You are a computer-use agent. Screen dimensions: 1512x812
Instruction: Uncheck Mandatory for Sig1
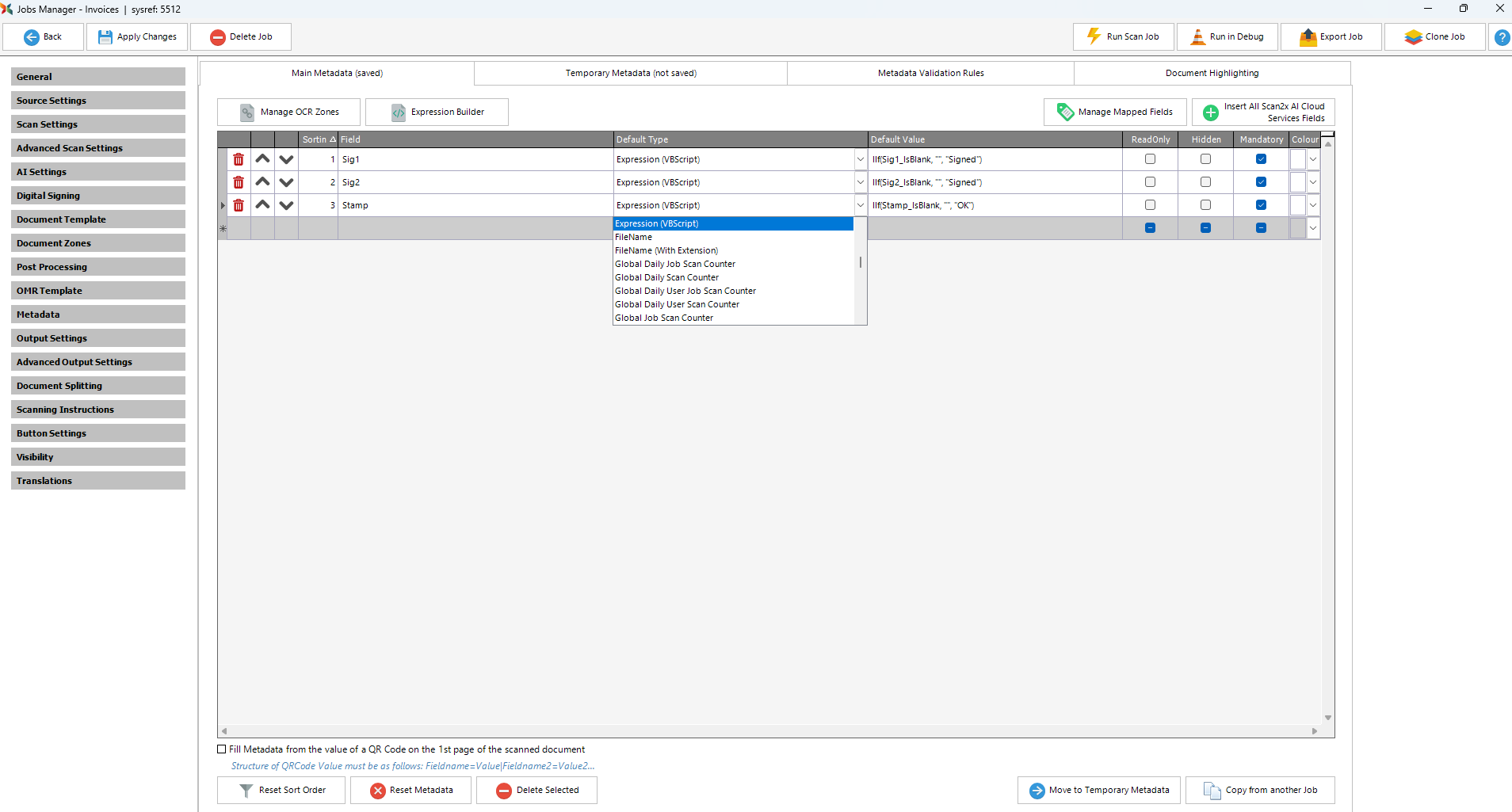(x=1262, y=159)
